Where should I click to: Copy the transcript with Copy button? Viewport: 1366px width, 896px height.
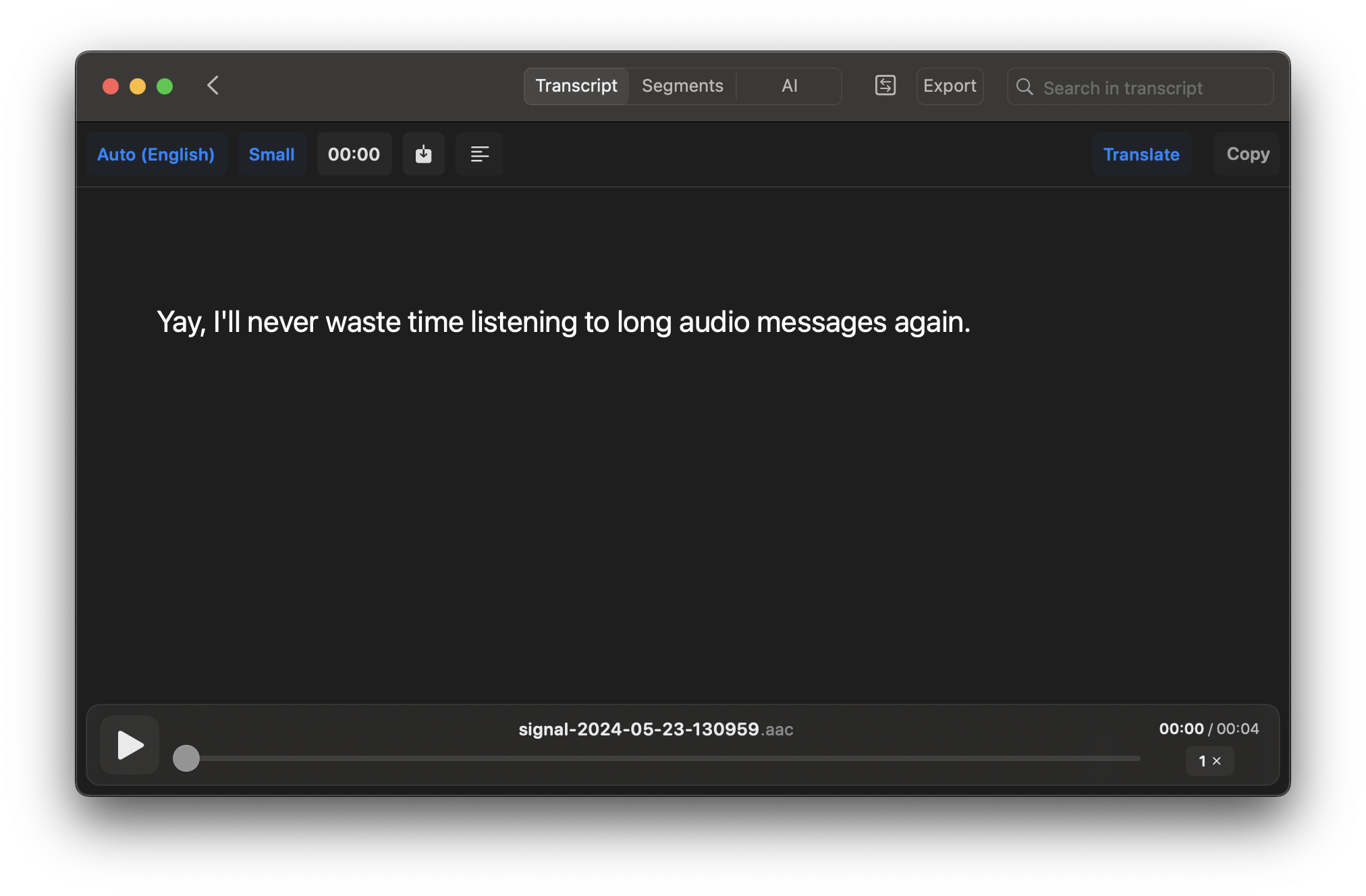(1247, 155)
